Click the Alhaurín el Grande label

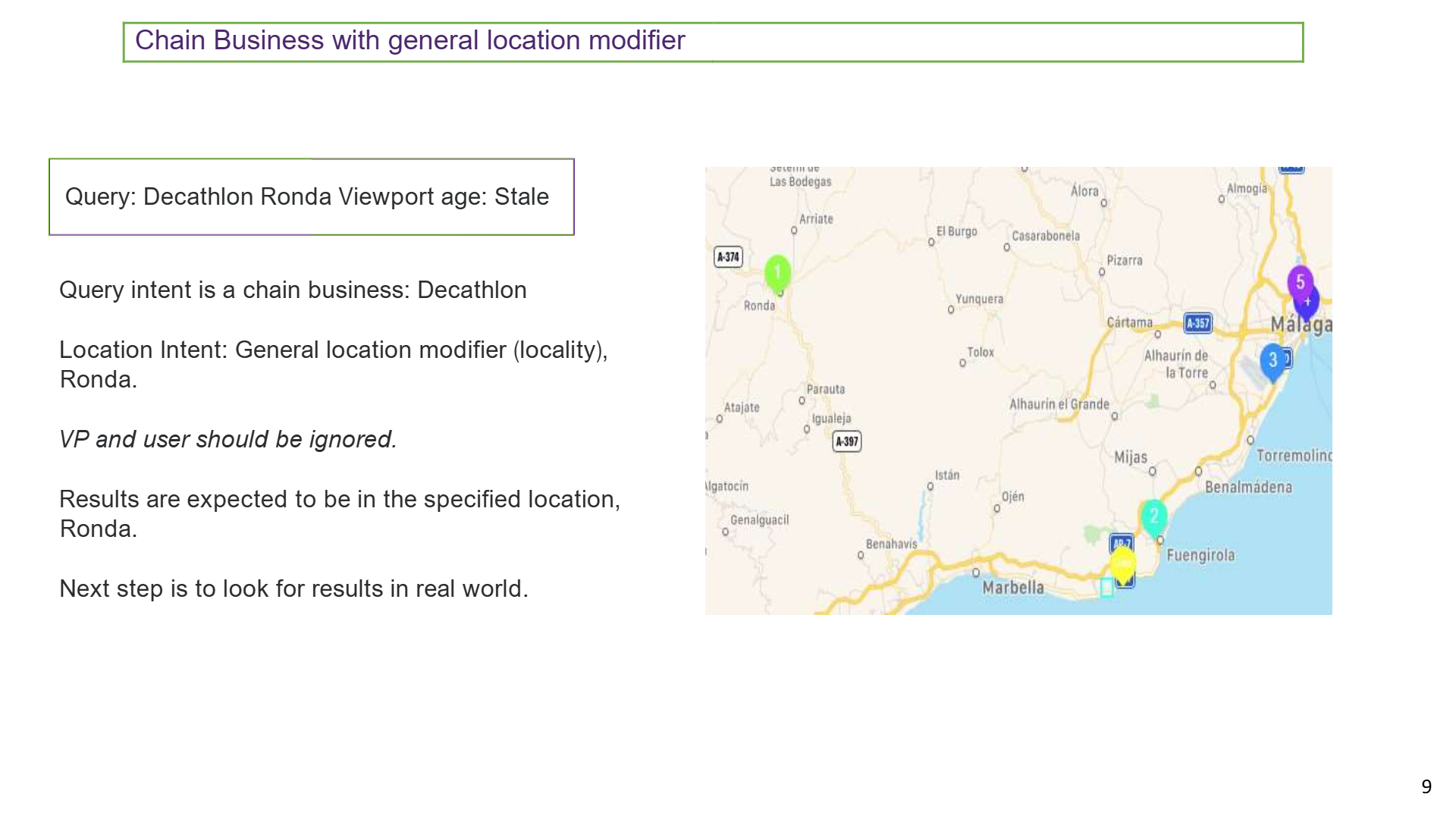coord(1059,404)
